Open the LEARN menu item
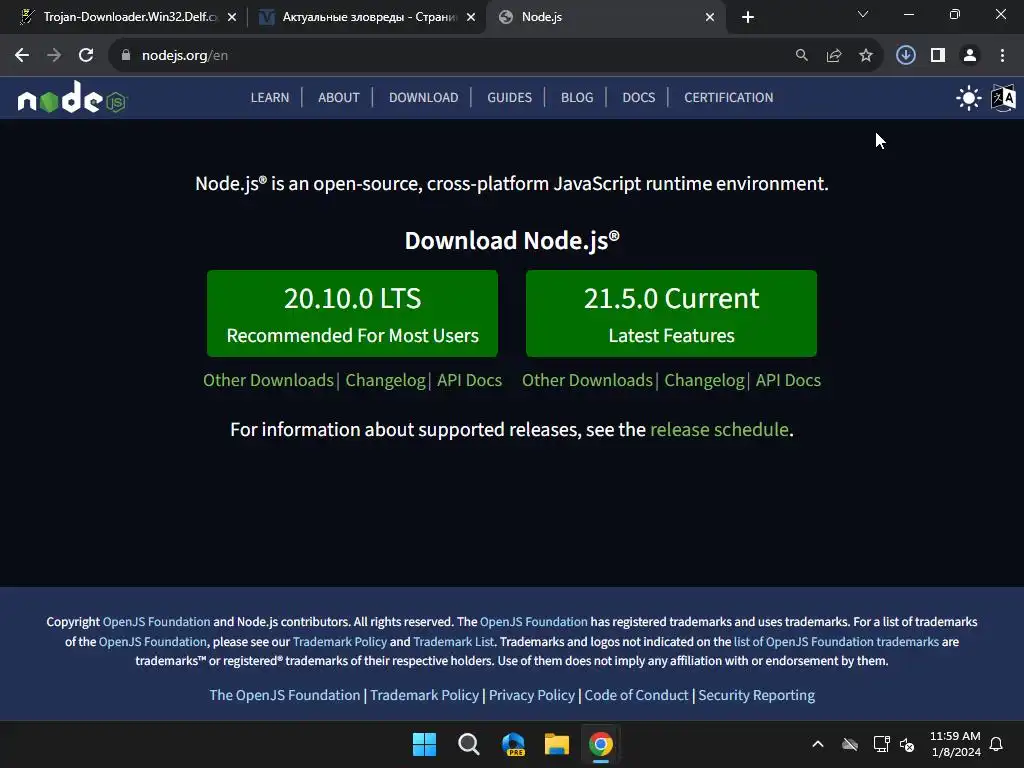 pyautogui.click(x=270, y=97)
